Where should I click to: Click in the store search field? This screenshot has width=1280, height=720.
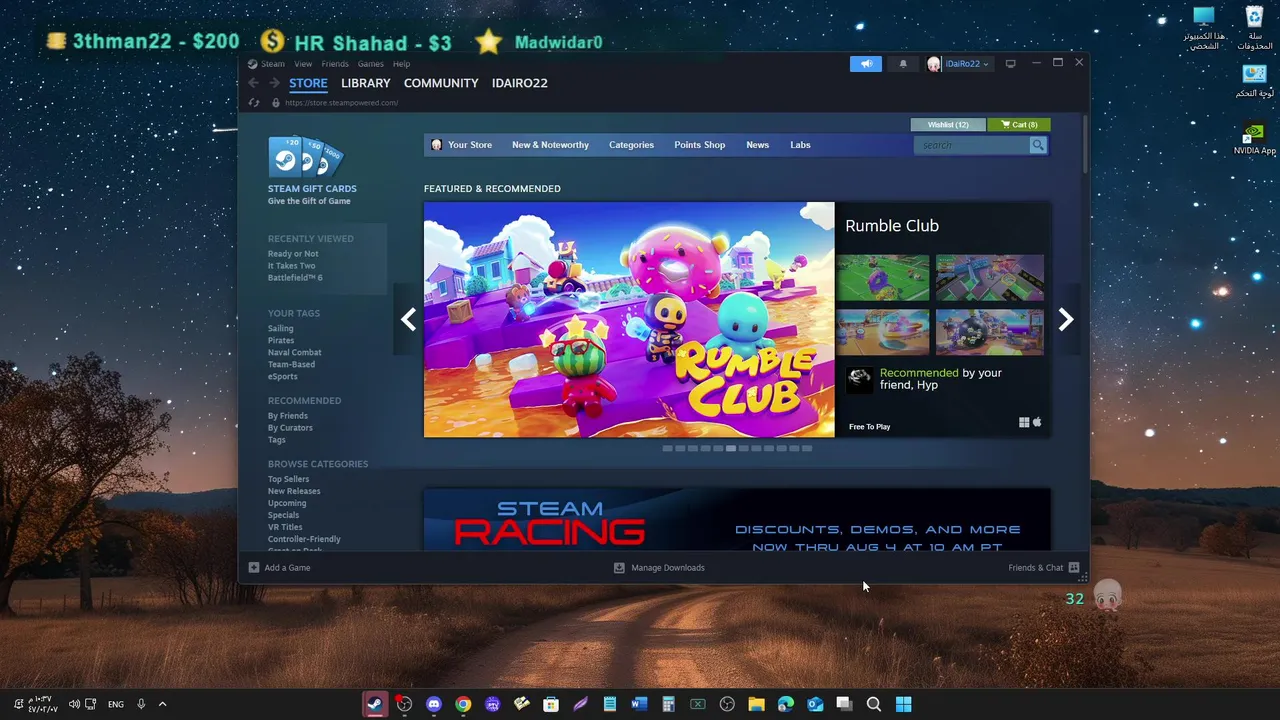(972, 145)
